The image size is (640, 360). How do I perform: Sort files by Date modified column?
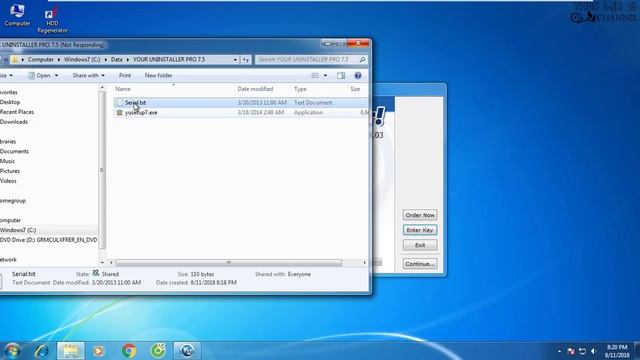point(255,89)
